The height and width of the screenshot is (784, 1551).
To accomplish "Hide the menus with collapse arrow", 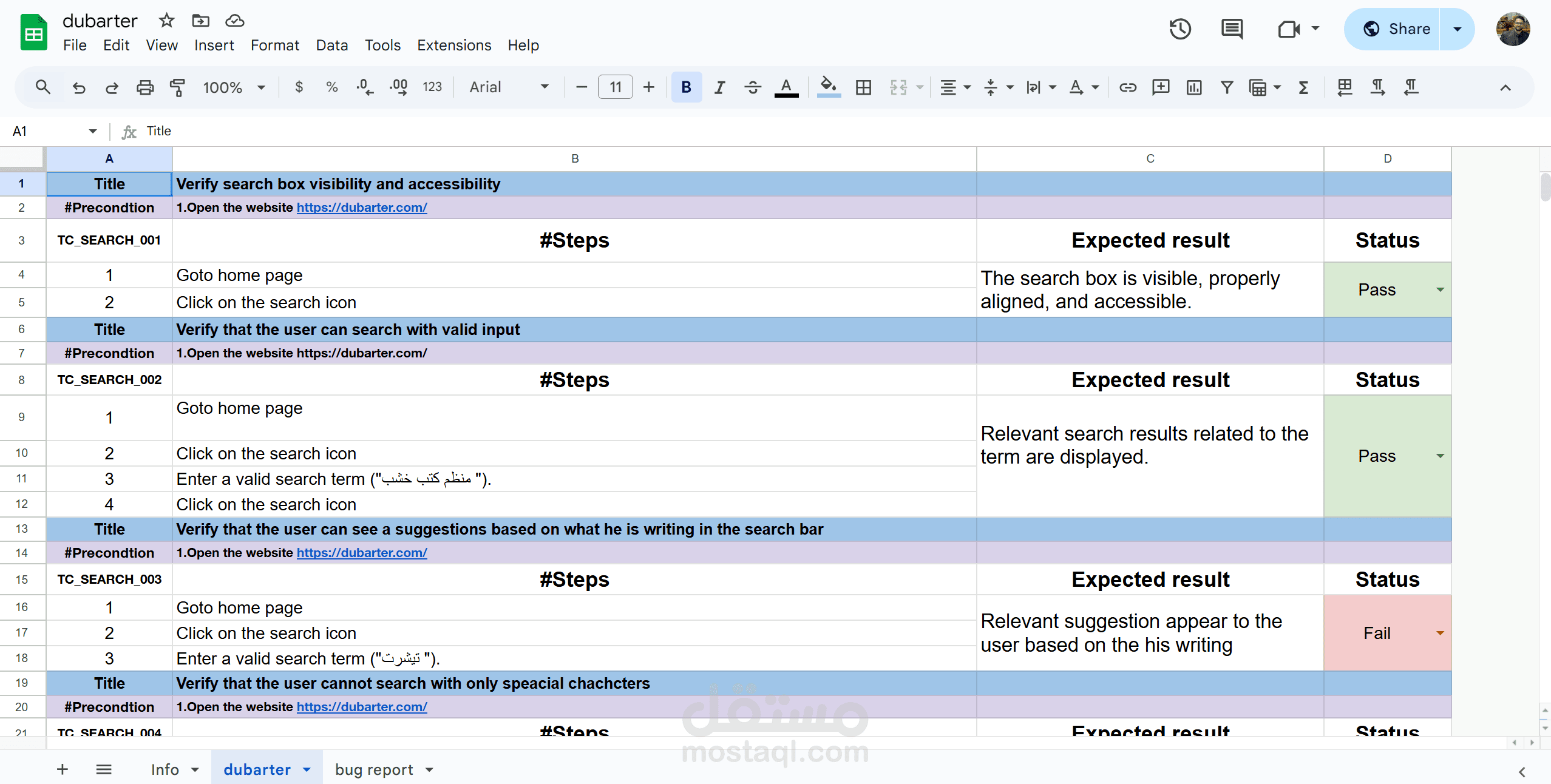I will pyautogui.click(x=1505, y=87).
